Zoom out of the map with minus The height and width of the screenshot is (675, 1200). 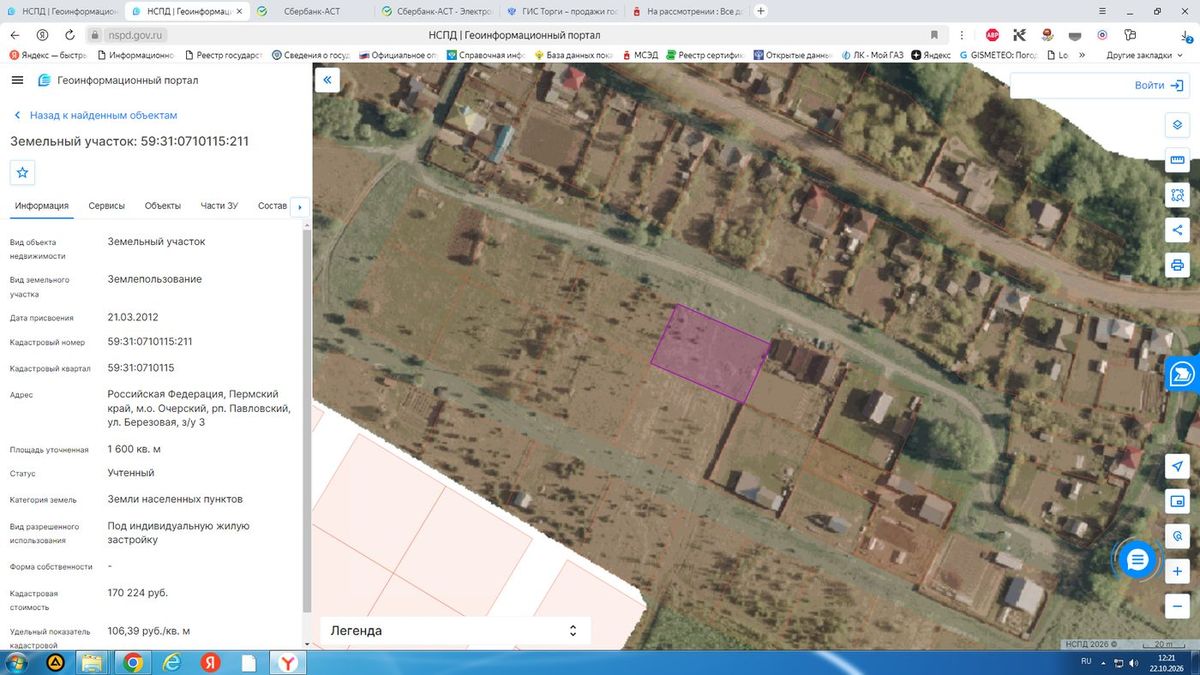click(x=1177, y=606)
